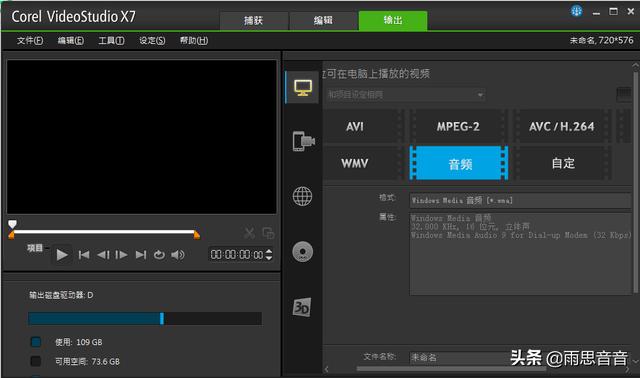Click the orange mark-in trim handle
Viewport: 640px width, 378px height.
pyautogui.click(x=11, y=235)
